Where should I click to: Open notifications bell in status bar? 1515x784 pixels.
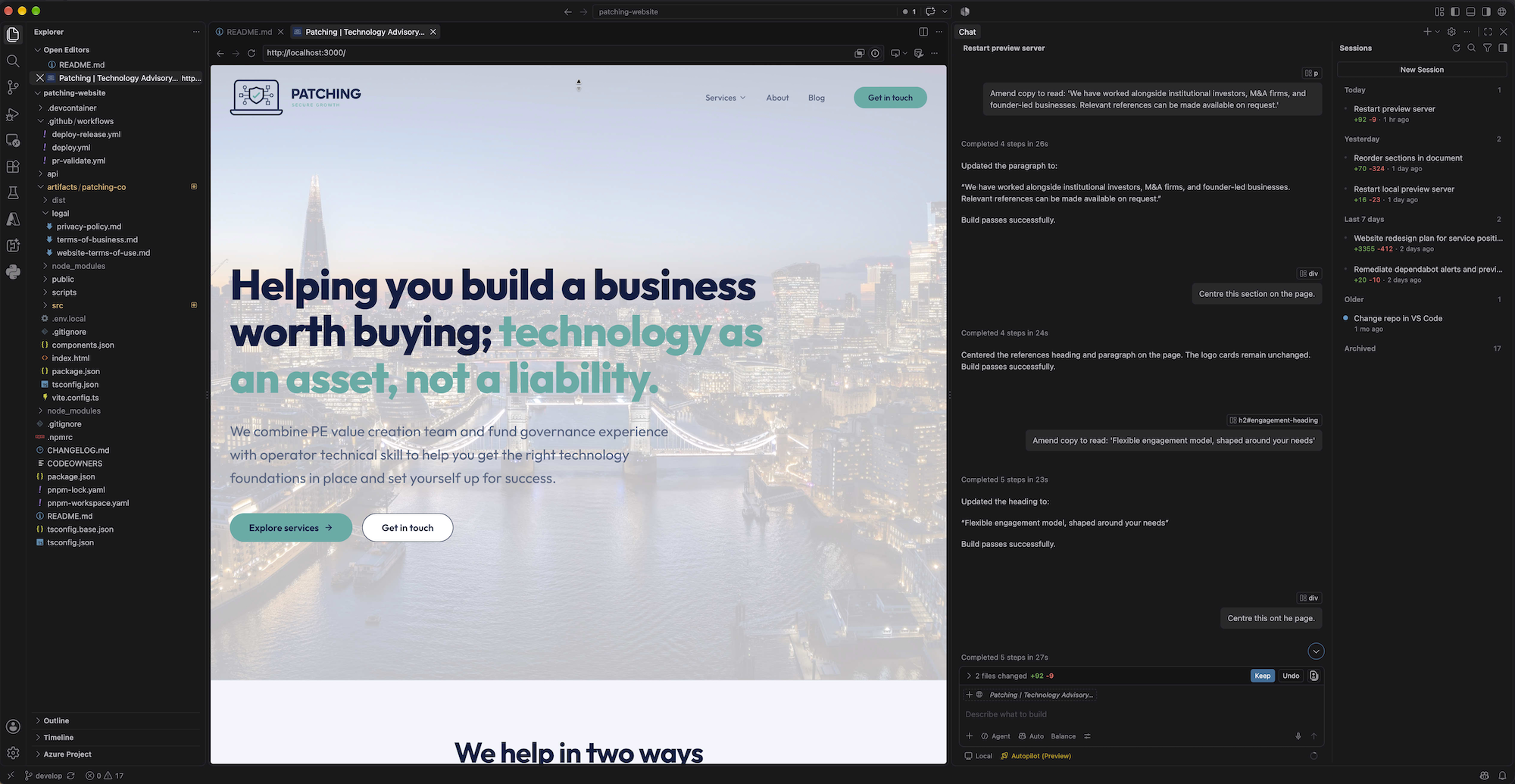pos(1502,776)
